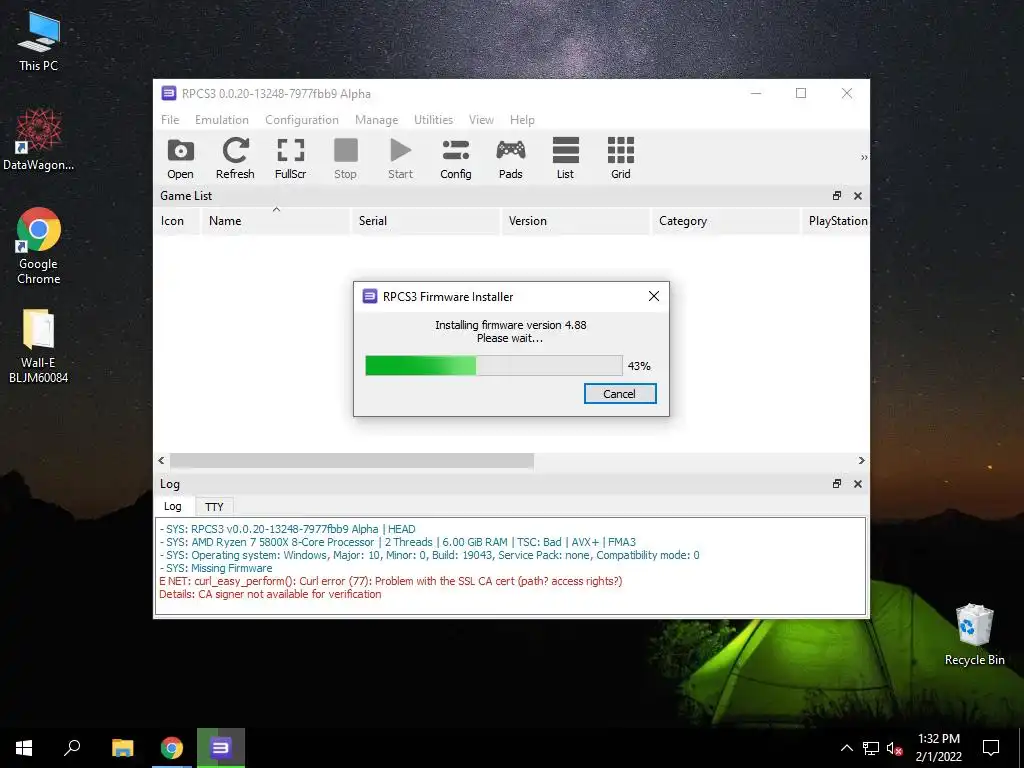1024x768 pixels.
Task: Click the 'Installing firmware version 4.88' text
Action: [511, 325]
